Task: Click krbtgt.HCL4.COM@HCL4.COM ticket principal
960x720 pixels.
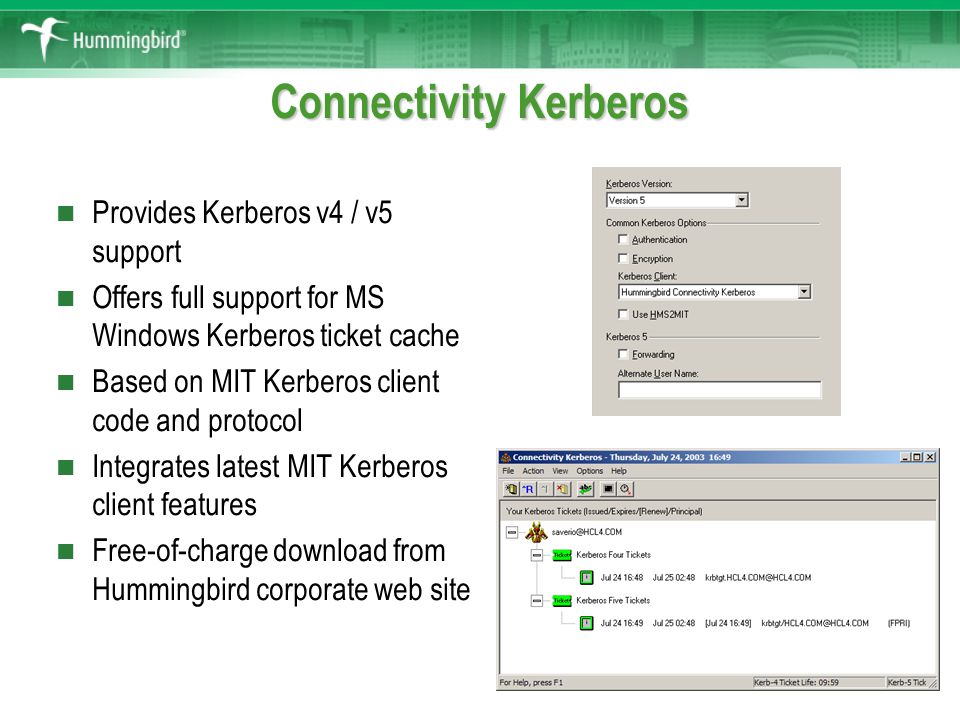Action: 758,578
